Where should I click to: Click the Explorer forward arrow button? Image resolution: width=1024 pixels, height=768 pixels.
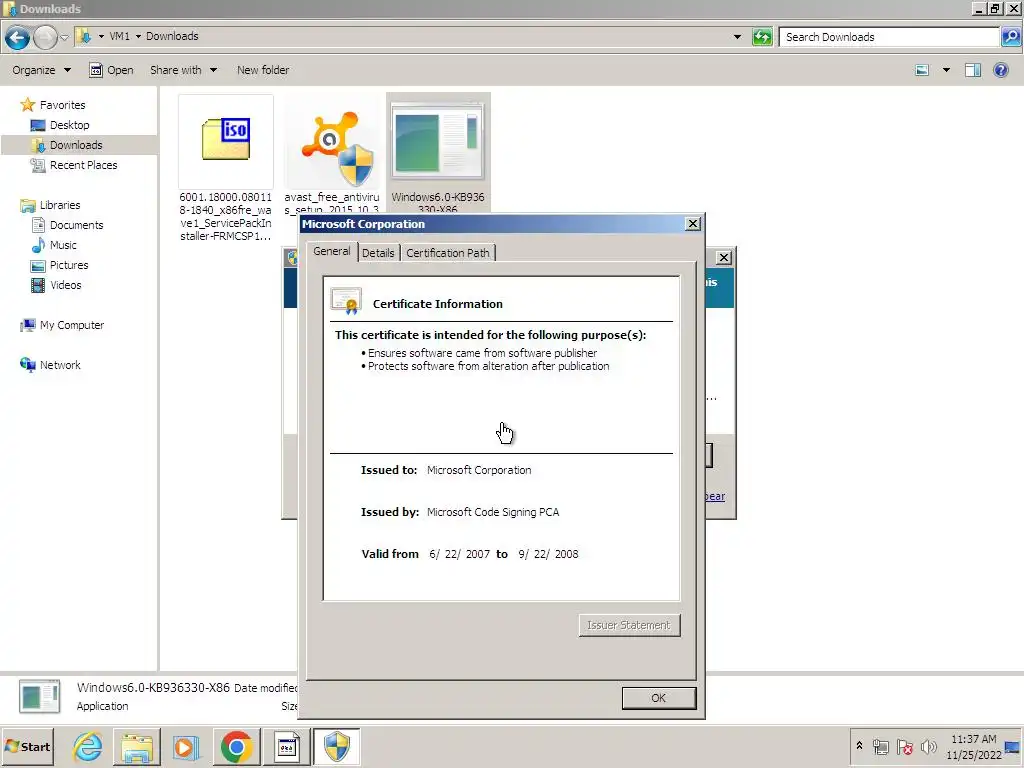click(x=45, y=37)
